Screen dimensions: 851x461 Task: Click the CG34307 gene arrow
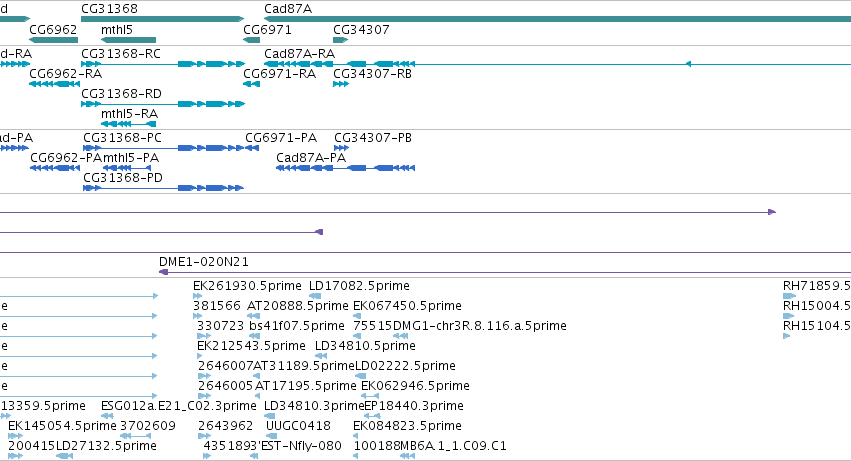(341, 40)
